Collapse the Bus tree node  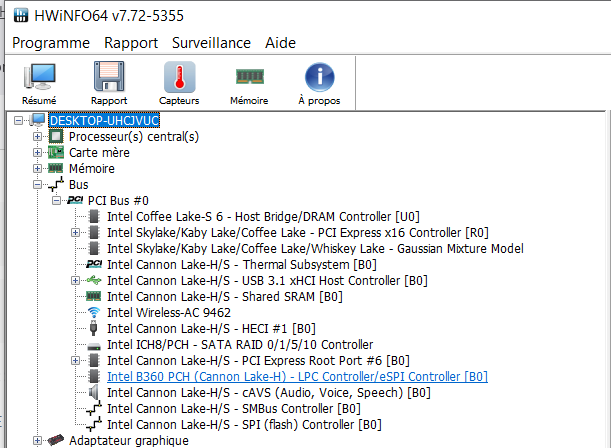click(x=38, y=185)
